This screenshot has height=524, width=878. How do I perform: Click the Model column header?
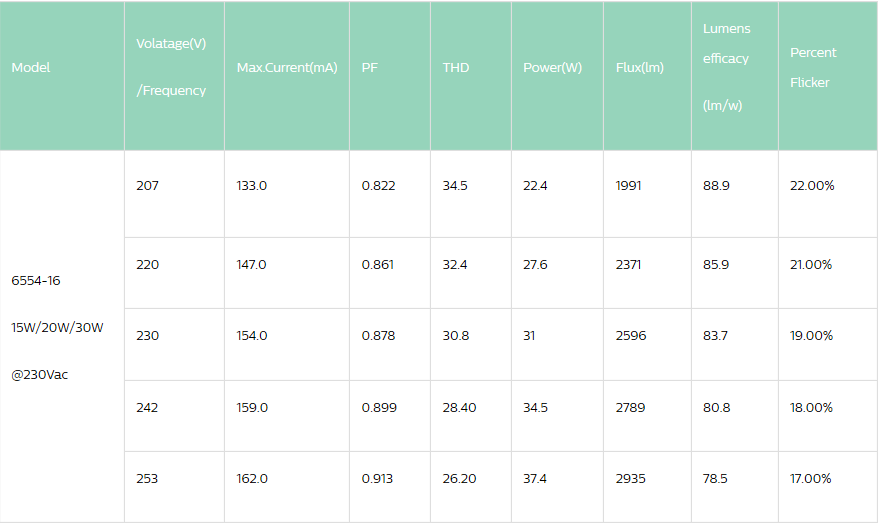62,76
